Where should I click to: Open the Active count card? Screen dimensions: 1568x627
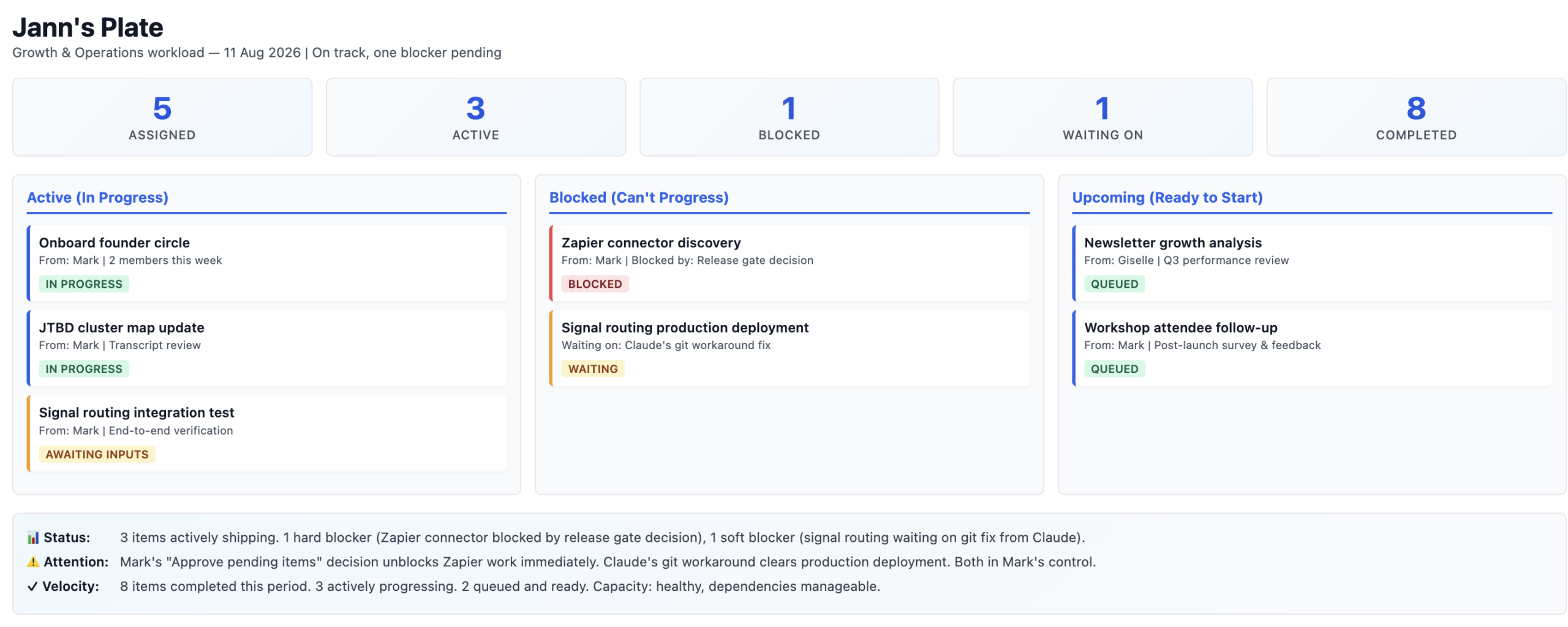pyautogui.click(x=476, y=117)
